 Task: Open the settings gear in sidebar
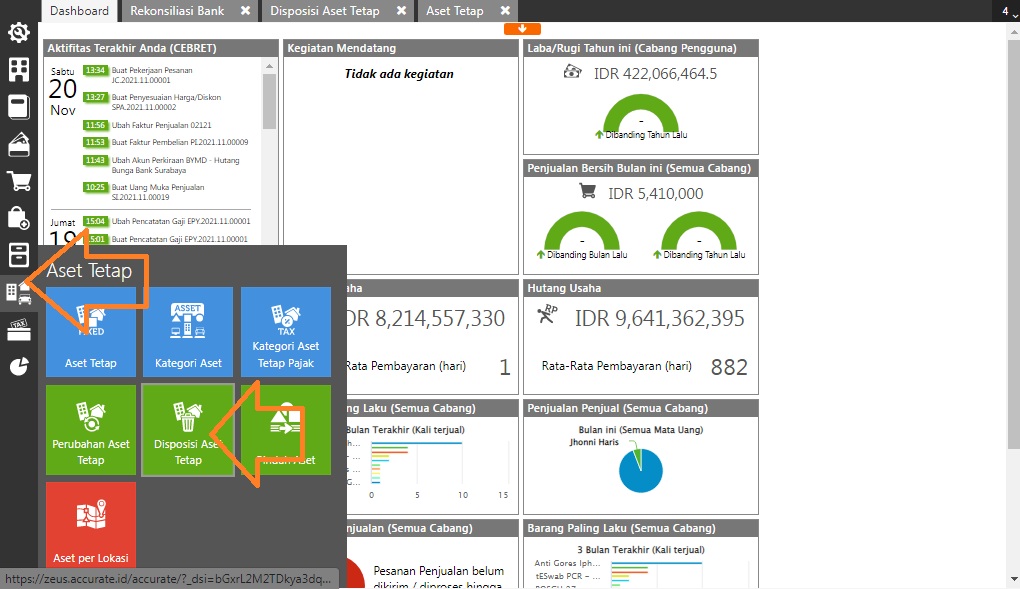[x=18, y=33]
